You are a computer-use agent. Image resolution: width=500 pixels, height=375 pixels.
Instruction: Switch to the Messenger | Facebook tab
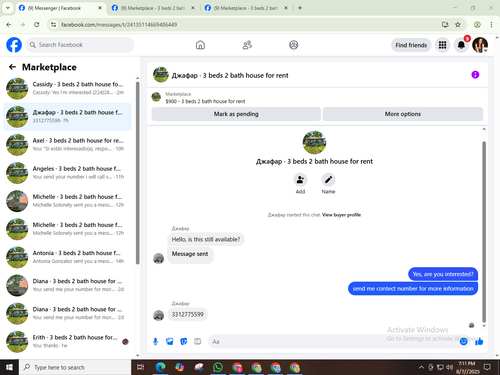tap(60, 8)
